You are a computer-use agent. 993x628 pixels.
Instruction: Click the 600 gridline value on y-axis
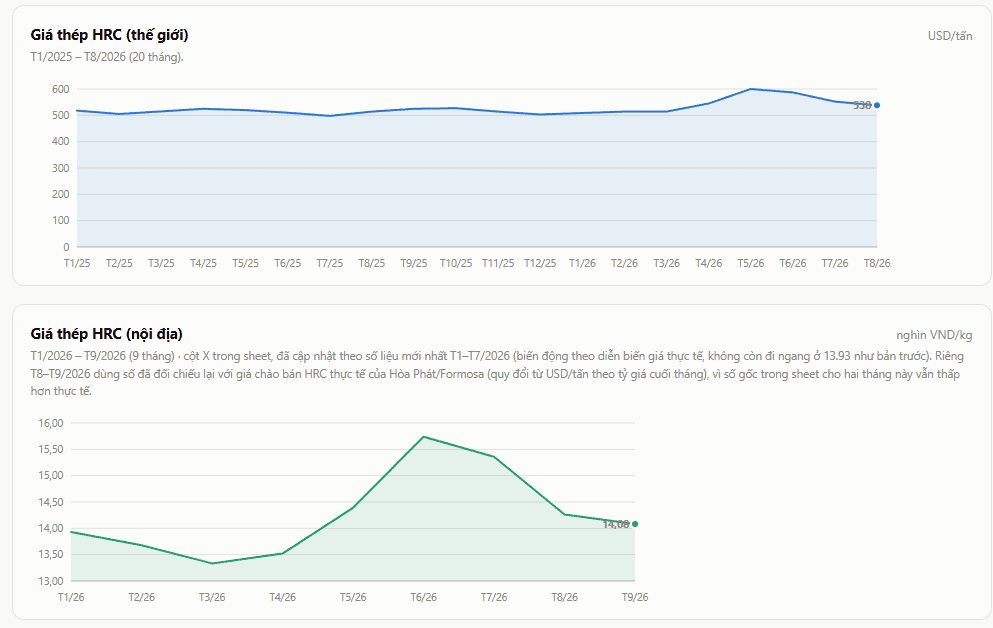[61, 89]
